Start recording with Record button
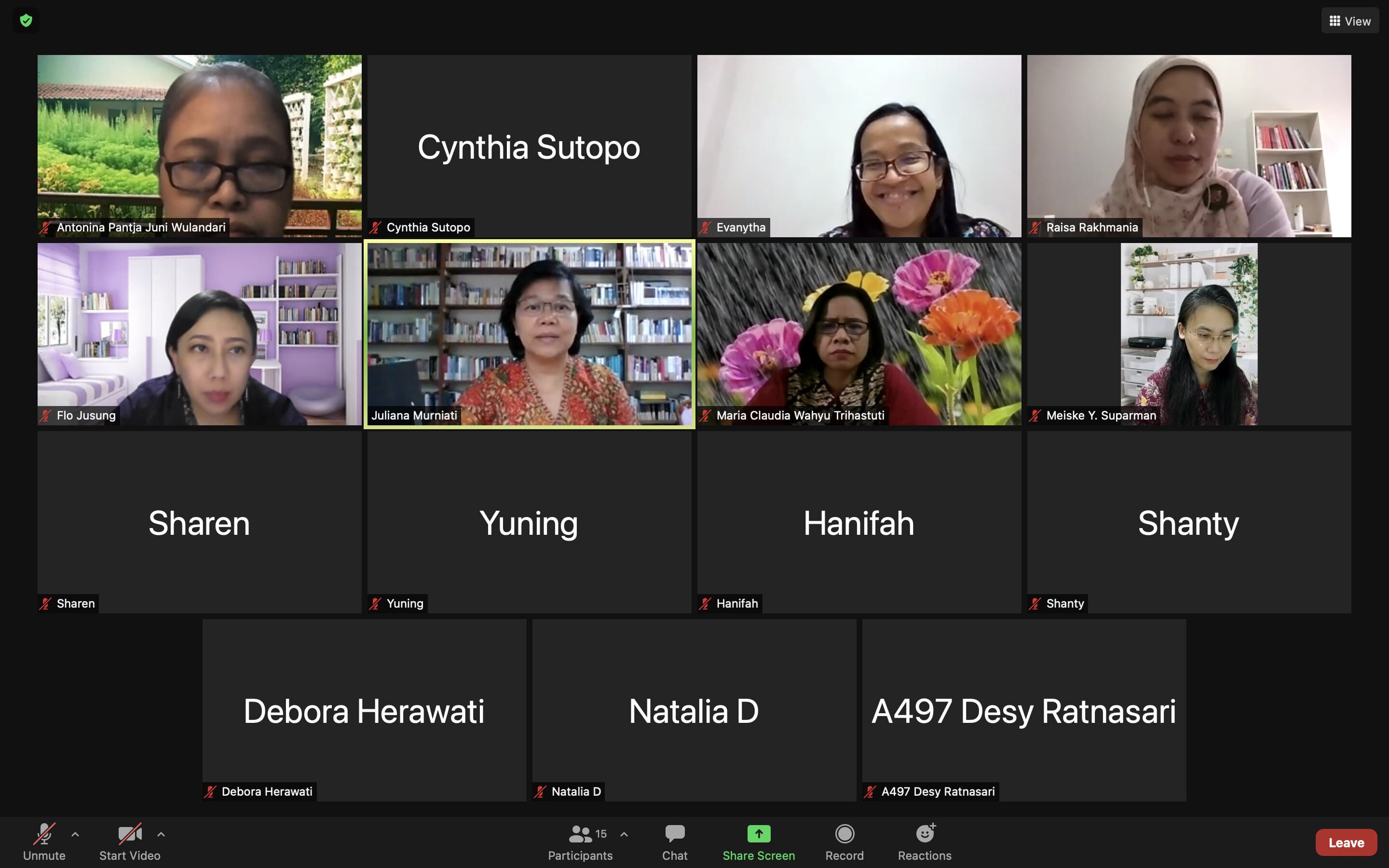 pos(844,841)
